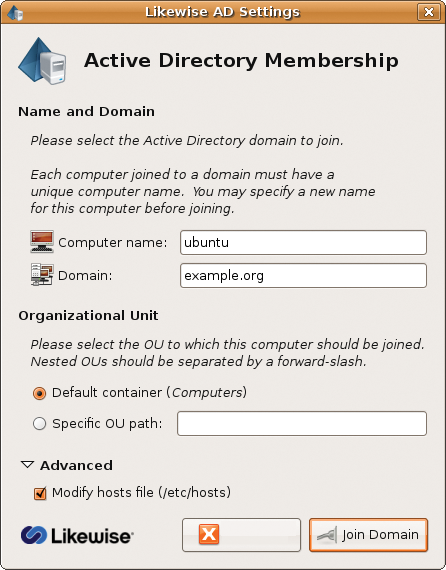Click the Active Directory Membership heading
This screenshot has width=446, height=570.
click(241, 60)
